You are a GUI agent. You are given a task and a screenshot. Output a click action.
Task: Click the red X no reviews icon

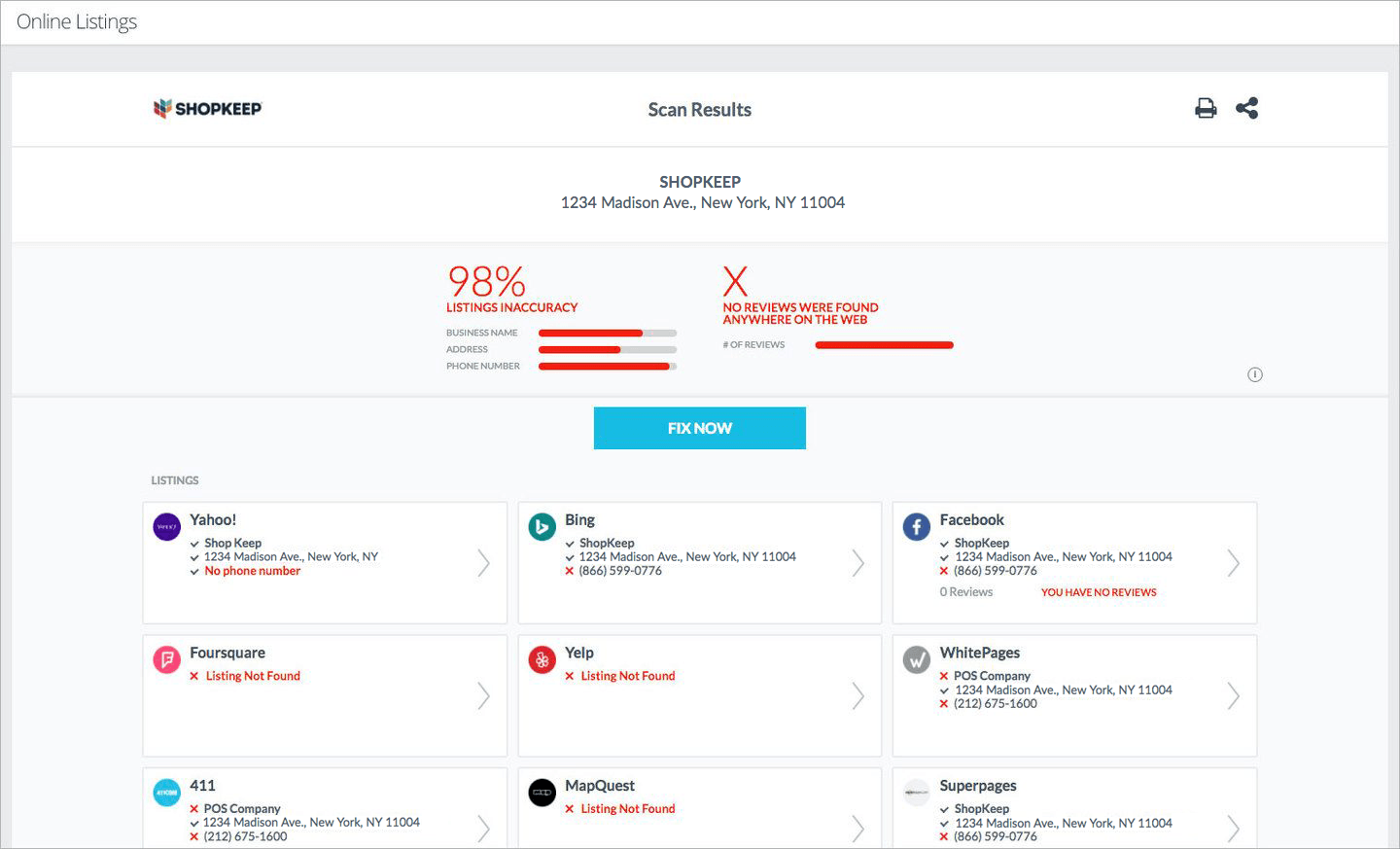(x=736, y=281)
